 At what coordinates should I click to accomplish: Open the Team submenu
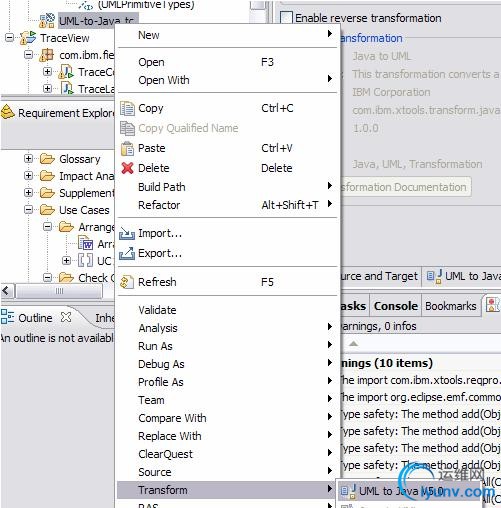(x=227, y=400)
